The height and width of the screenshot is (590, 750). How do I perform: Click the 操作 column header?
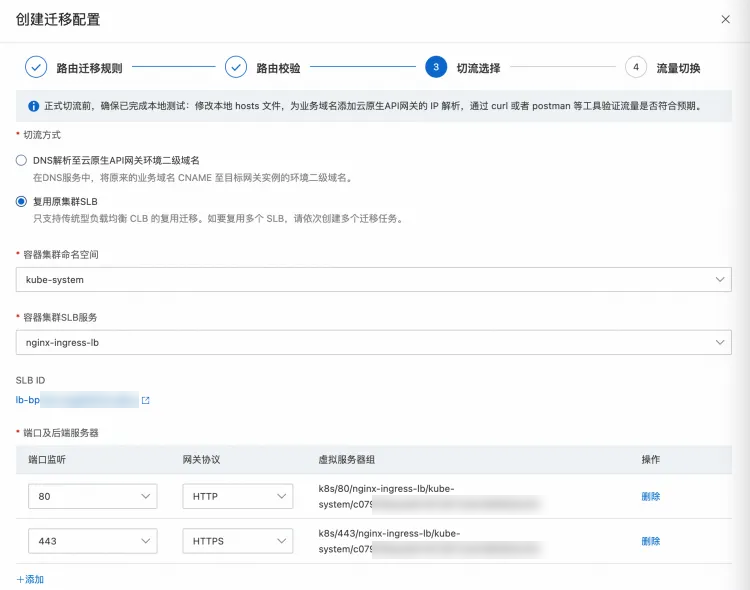(651, 459)
